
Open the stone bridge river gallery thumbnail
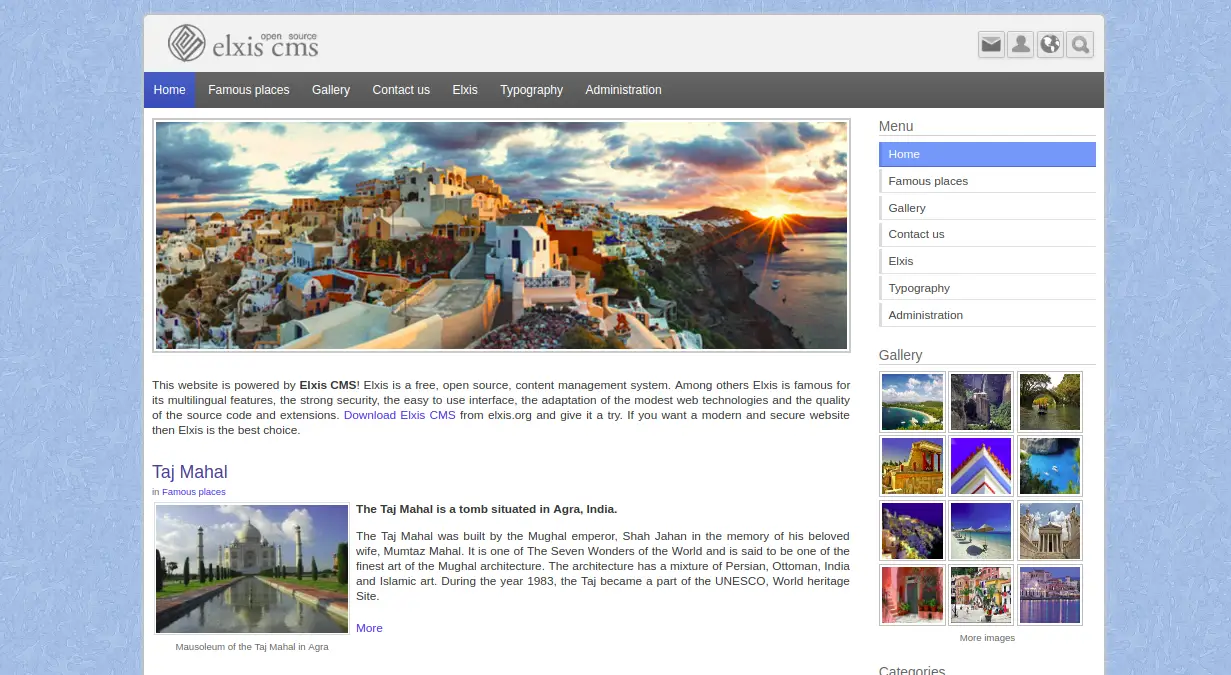(x=1050, y=402)
